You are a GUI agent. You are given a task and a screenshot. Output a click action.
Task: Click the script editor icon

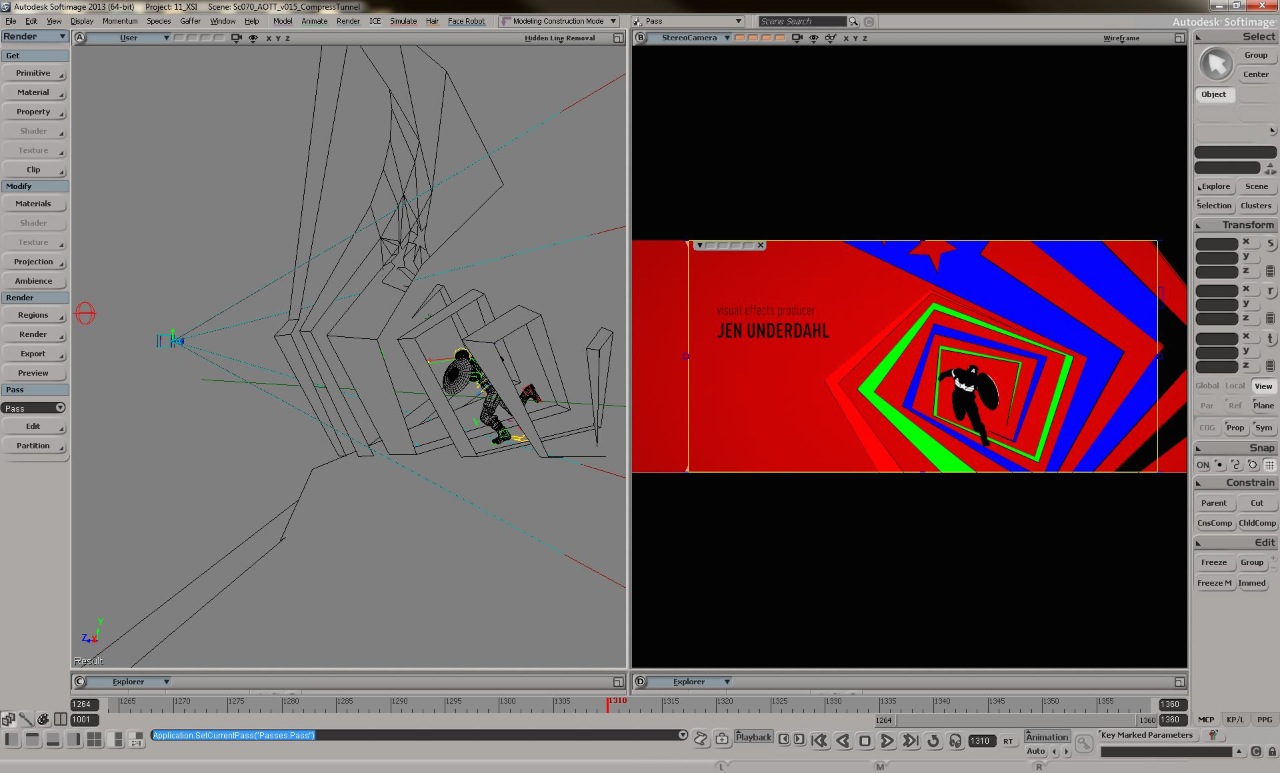click(x=701, y=739)
